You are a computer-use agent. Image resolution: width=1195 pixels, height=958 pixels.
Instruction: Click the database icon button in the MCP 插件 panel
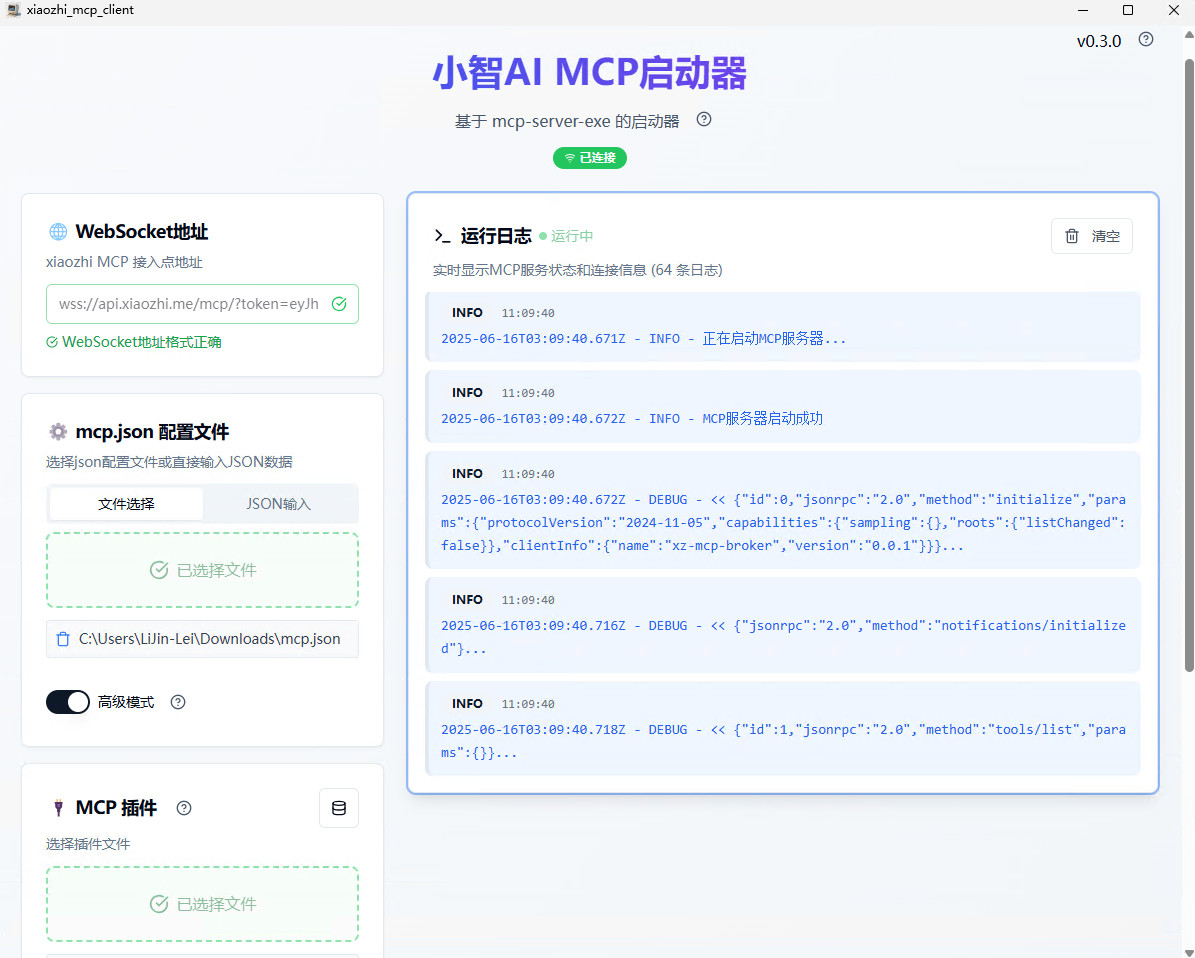click(x=339, y=808)
